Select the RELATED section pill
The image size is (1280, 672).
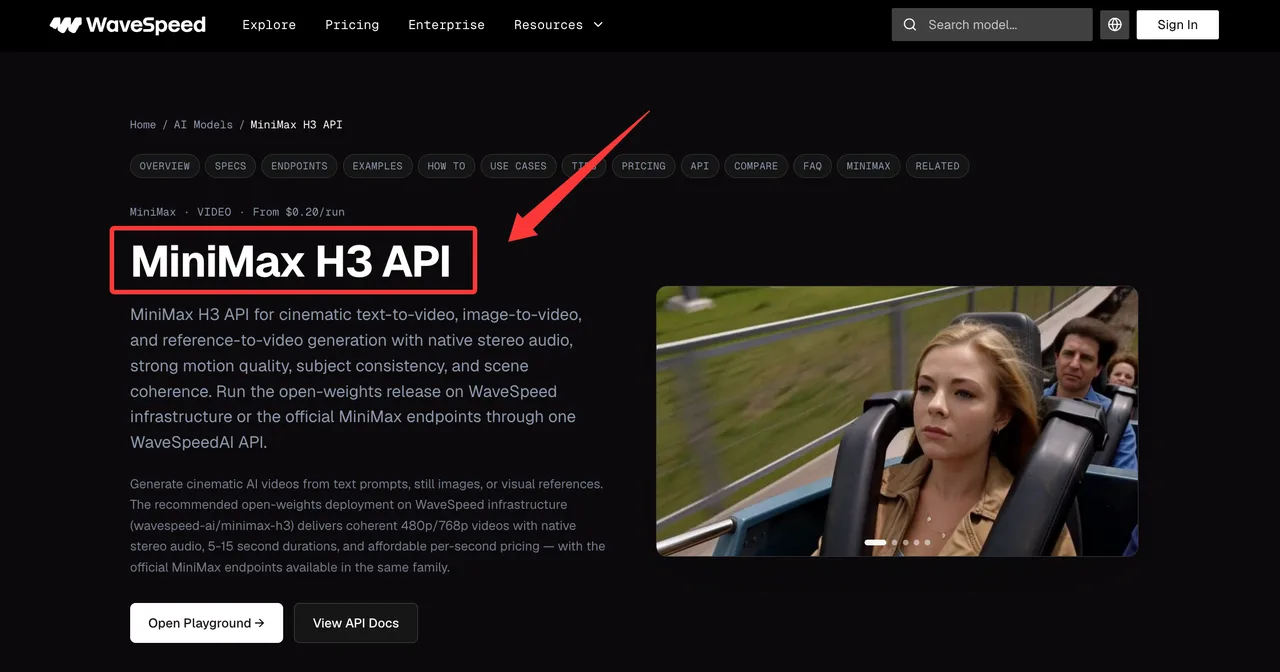coord(937,166)
